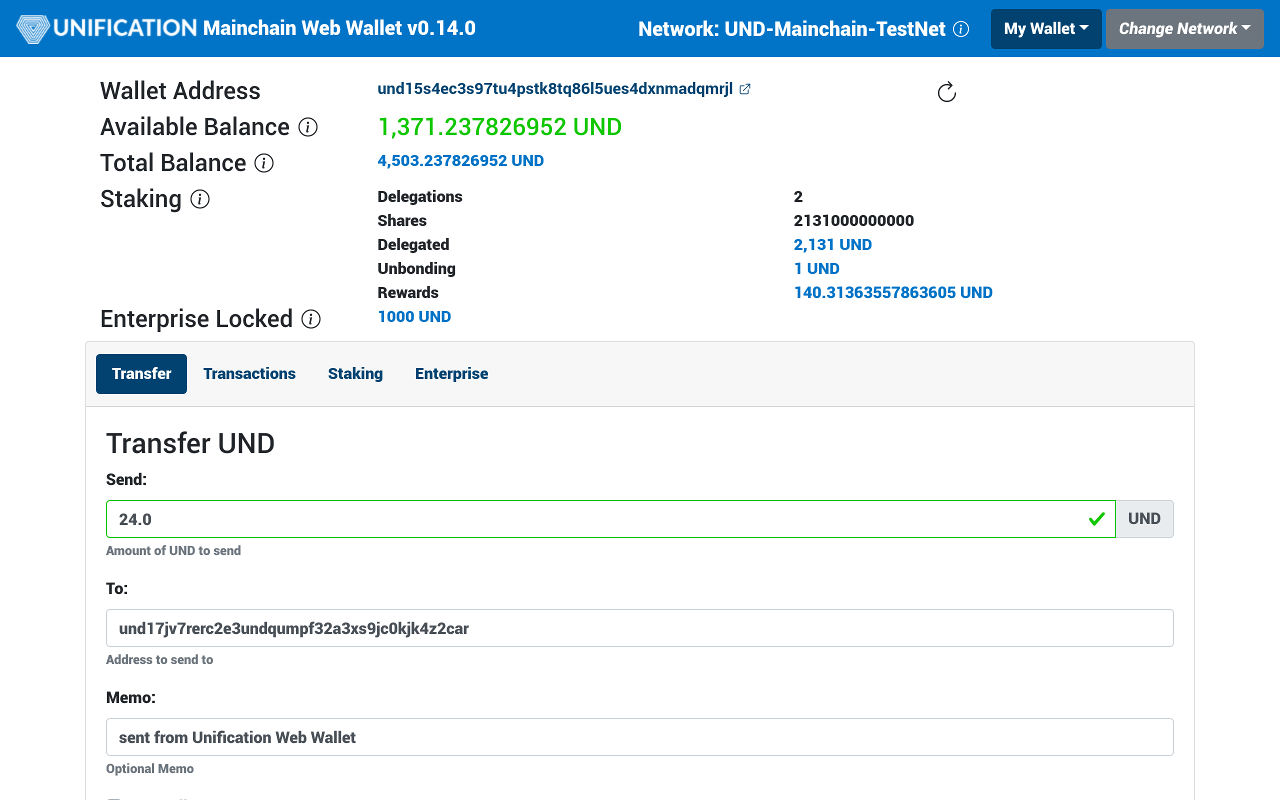Switch to the Transactions tab

point(249,373)
